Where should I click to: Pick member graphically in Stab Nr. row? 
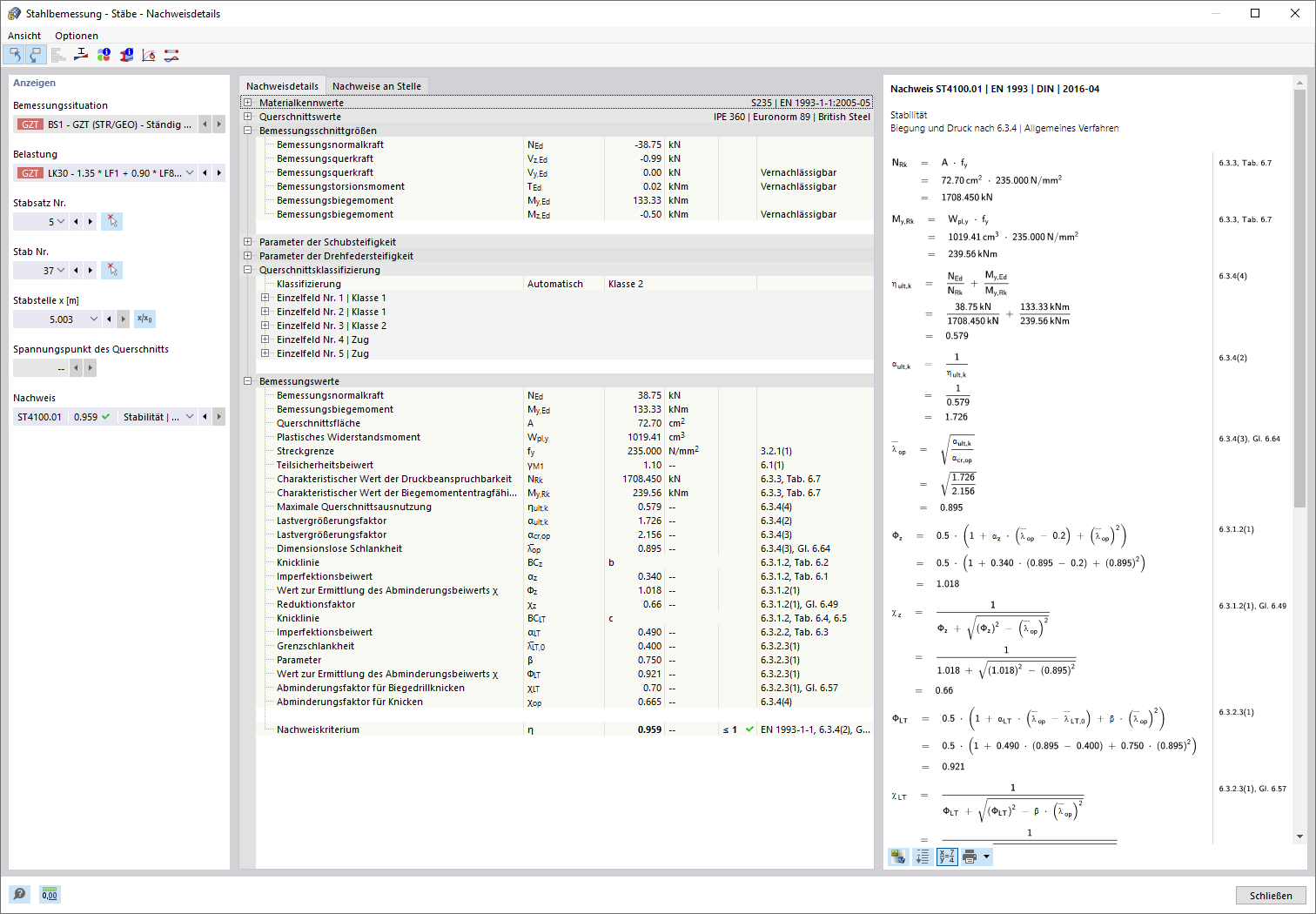(111, 270)
